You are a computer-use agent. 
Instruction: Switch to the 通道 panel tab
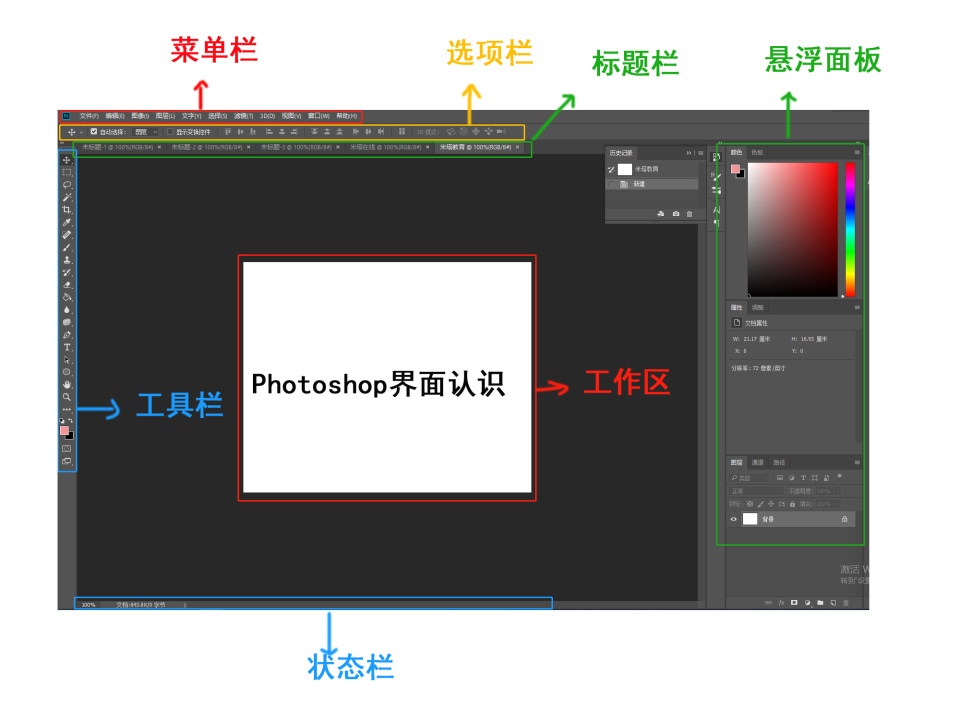[758, 462]
